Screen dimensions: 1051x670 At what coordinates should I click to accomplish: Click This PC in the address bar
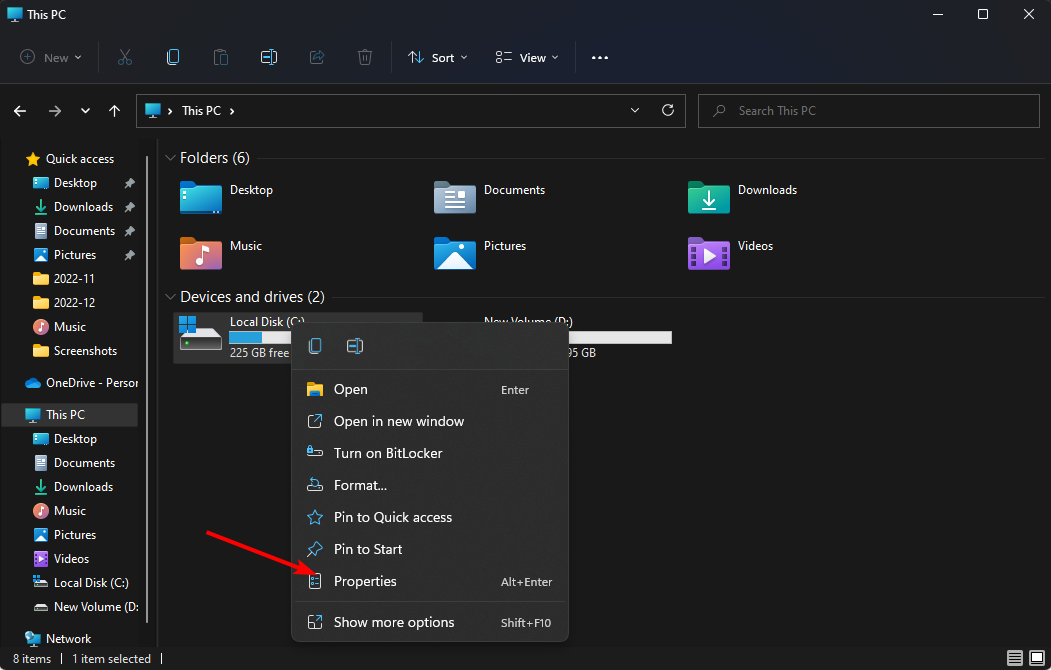(x=201, y=111)
